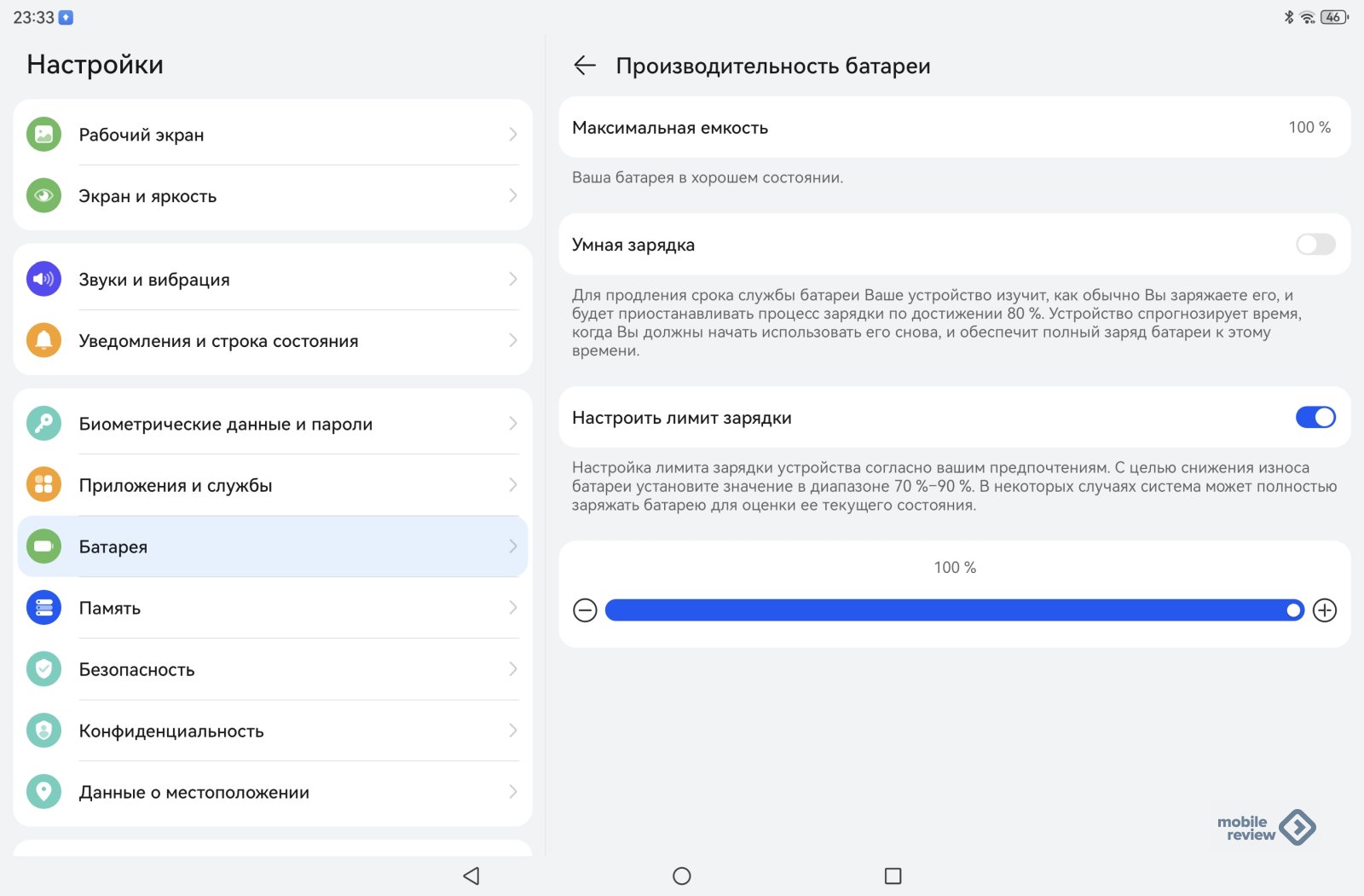Tap the orange apps grid icon

pos(43,485)
